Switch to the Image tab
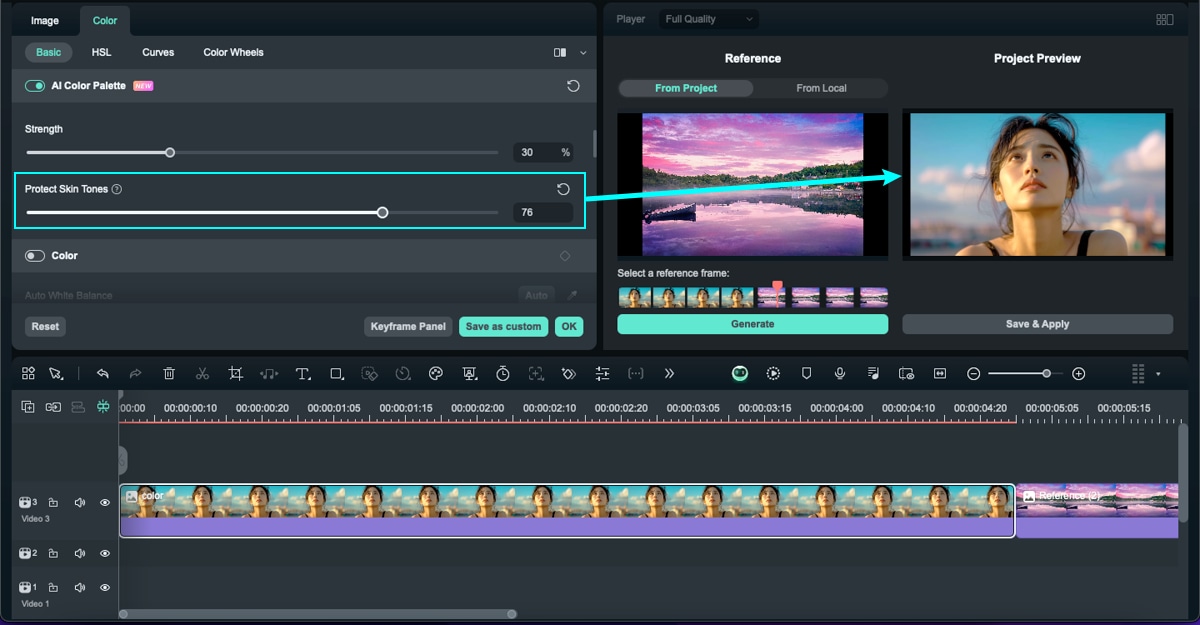Viewport: 1200px width, 625px height. [x=45, y=20]
